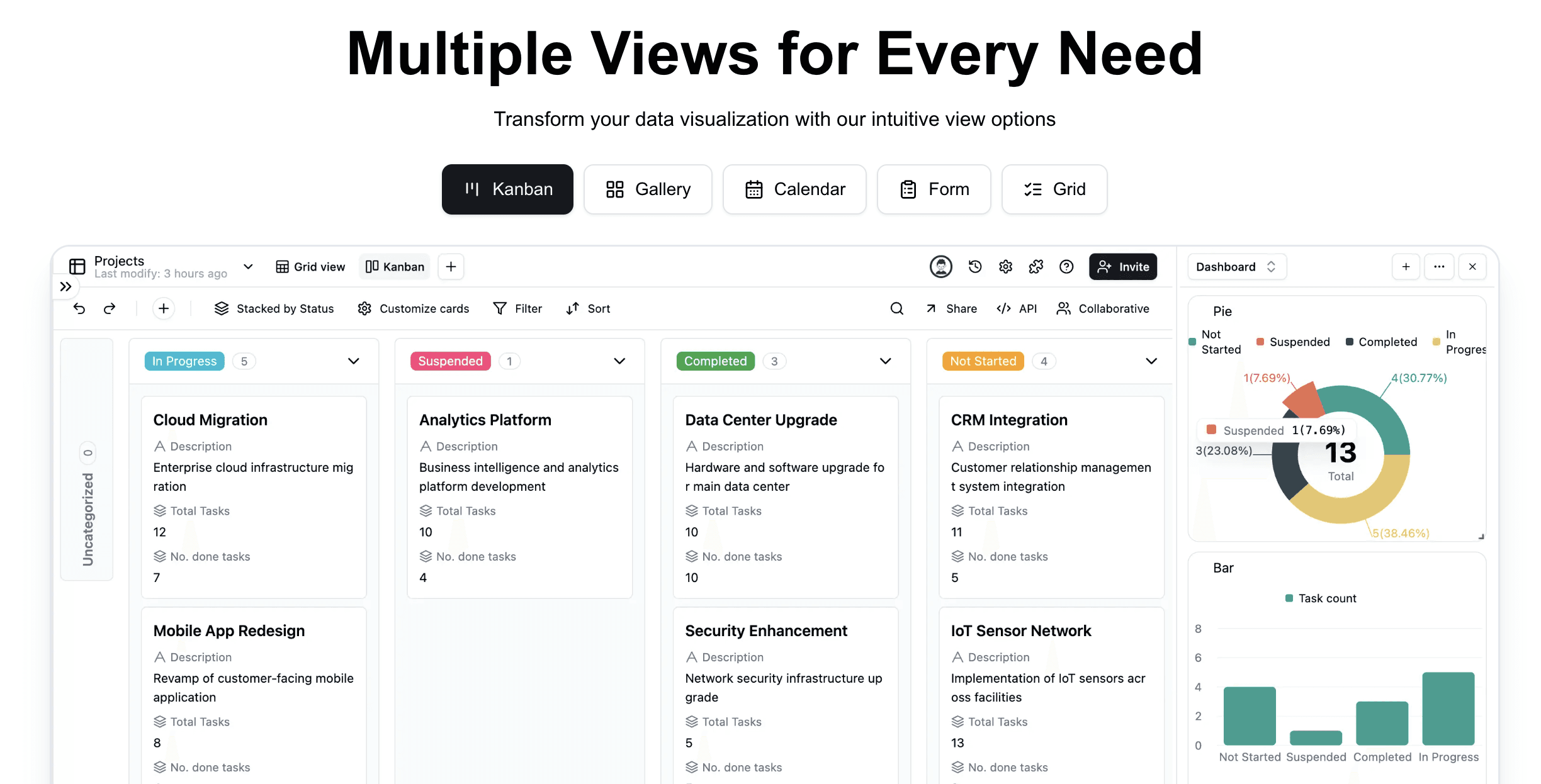
Task: Switch to the Gallery view tab
Action: [648, 189]
